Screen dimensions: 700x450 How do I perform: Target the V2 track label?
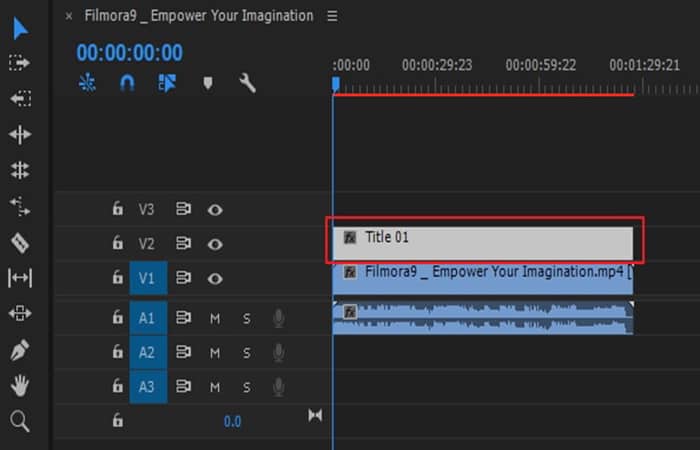146,244
